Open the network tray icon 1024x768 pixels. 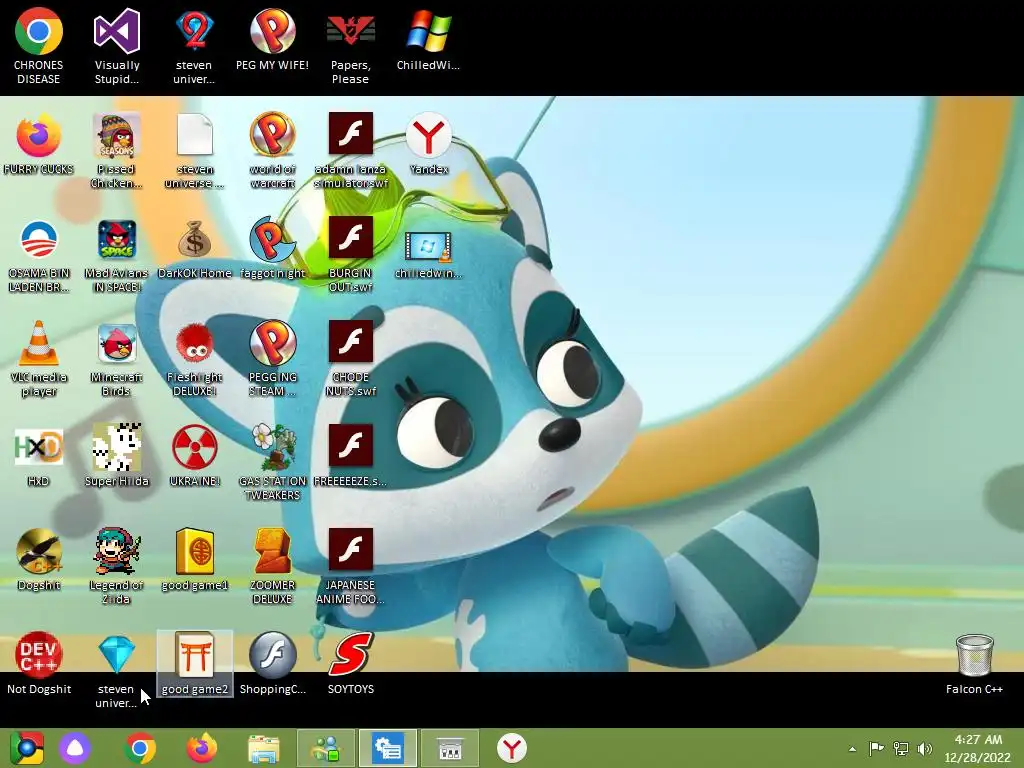tap(901, 749)
